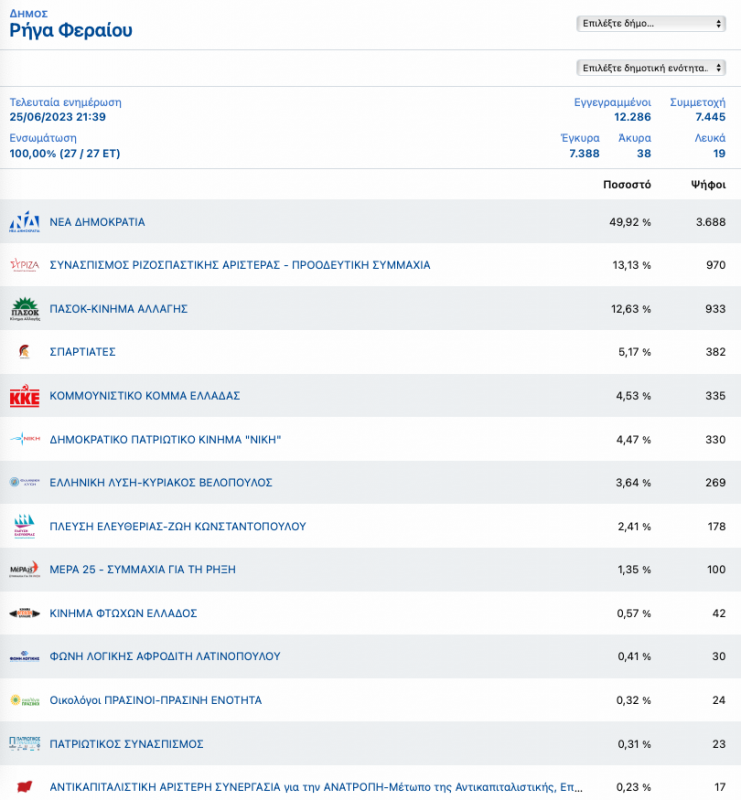Click the 335 votes cell

tap(715, 396)
